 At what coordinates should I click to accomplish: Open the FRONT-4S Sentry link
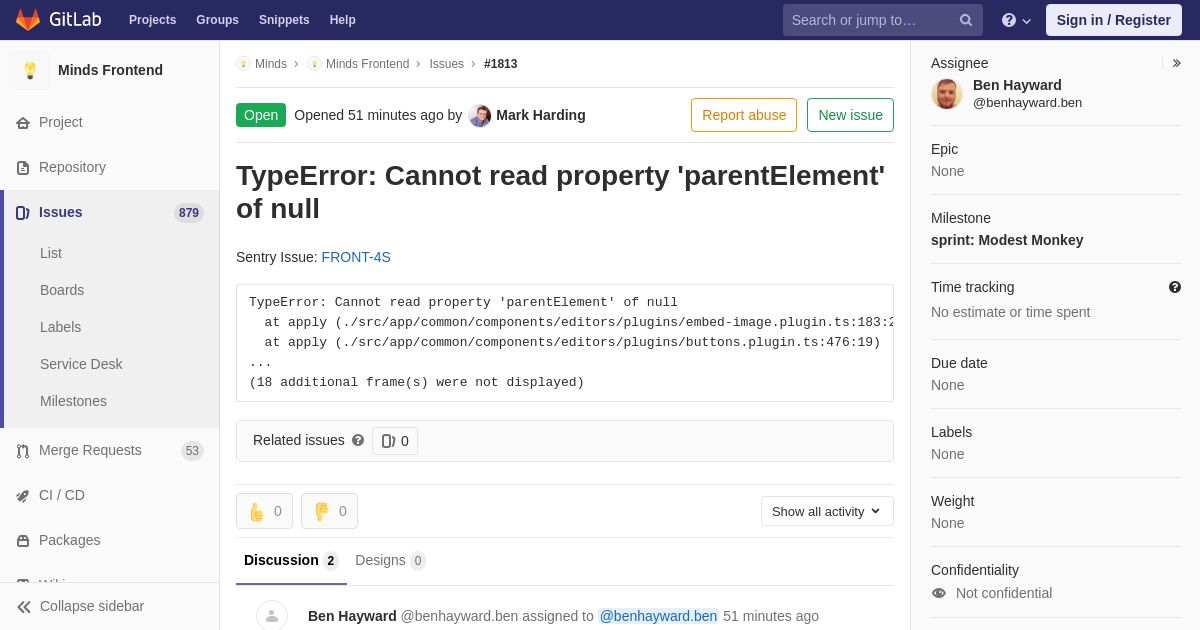356,257
